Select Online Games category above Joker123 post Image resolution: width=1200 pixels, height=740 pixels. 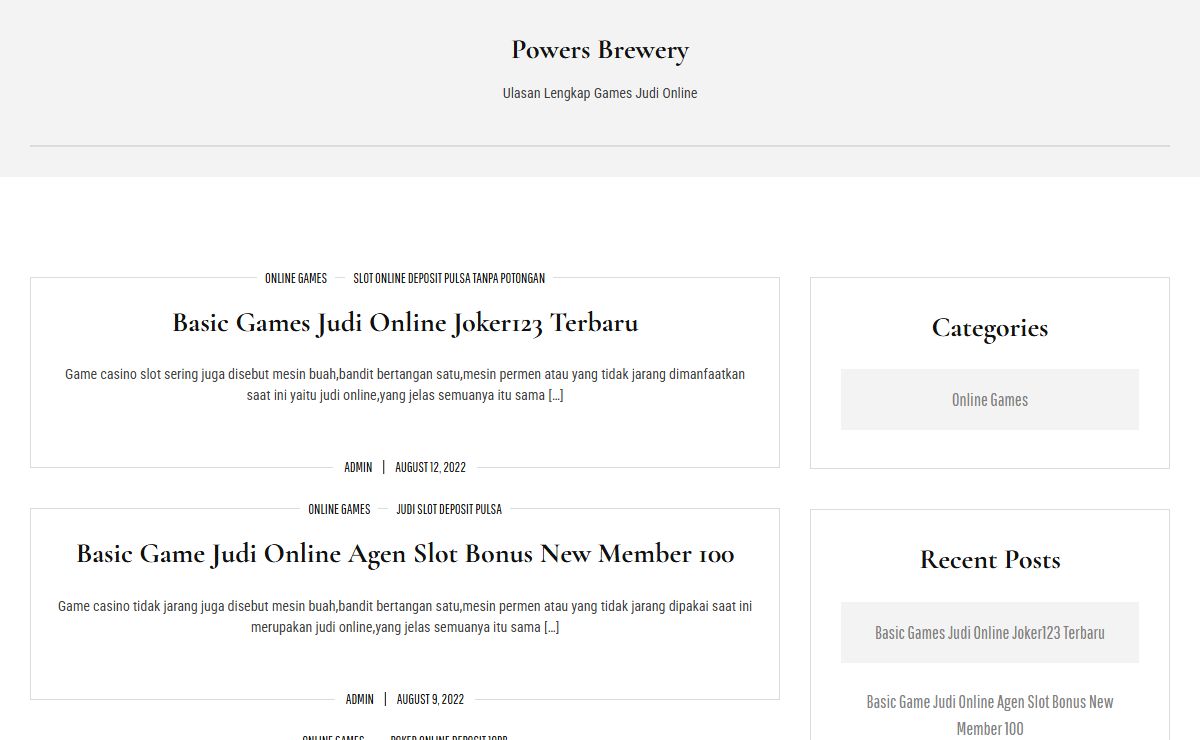tap(295, 278)
